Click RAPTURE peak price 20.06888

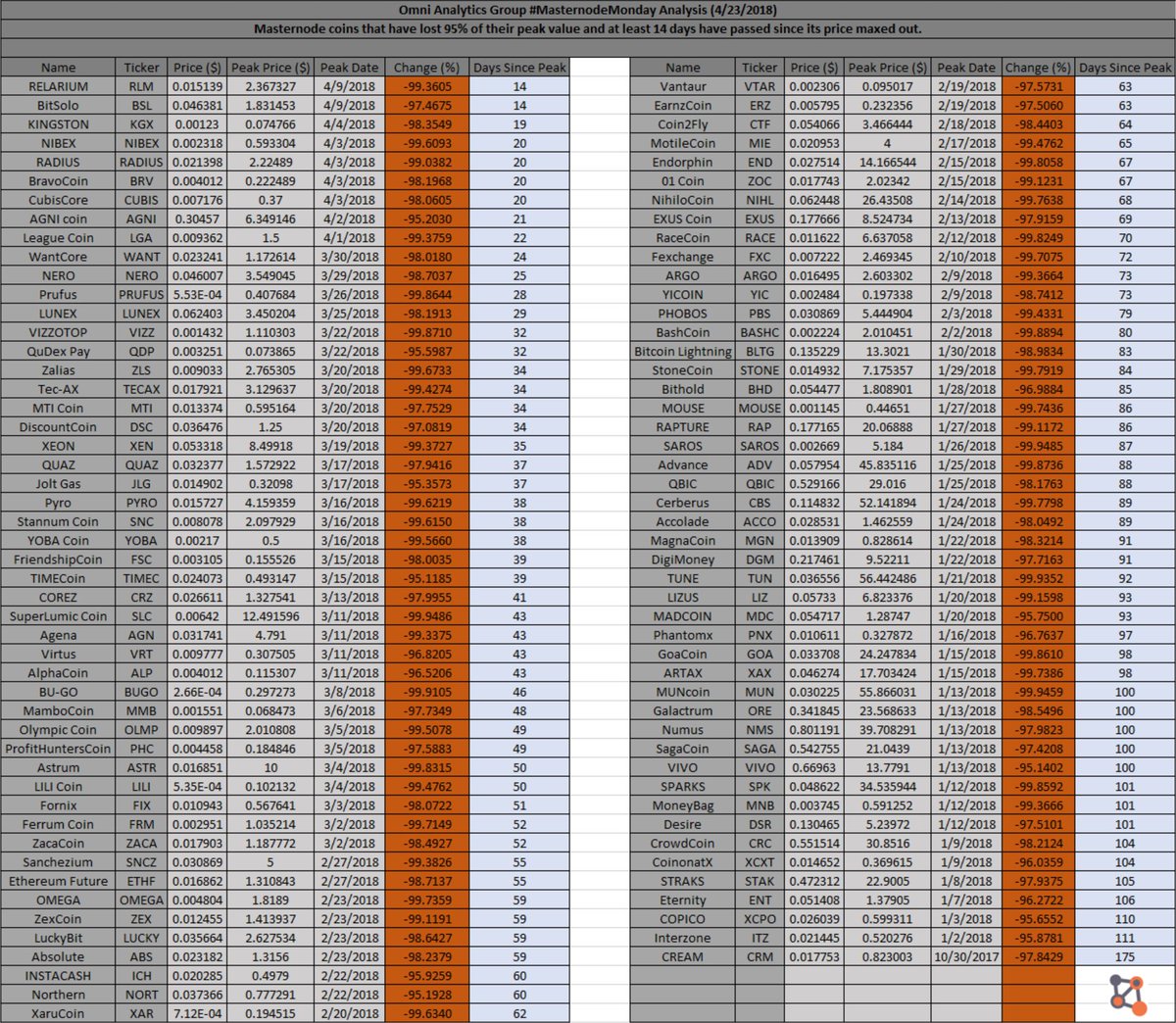click(888, 427)
